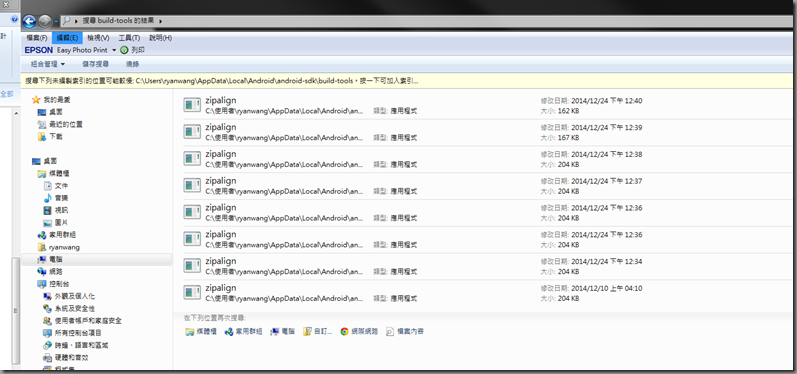This screenshot has width=797, height=374.
Task: Click zipalign icon modified 2014/12/10
Action: (x=192, y=293)
